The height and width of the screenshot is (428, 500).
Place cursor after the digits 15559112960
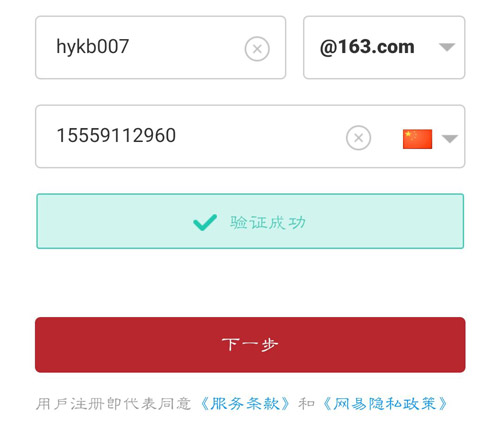tap(177, 135)
